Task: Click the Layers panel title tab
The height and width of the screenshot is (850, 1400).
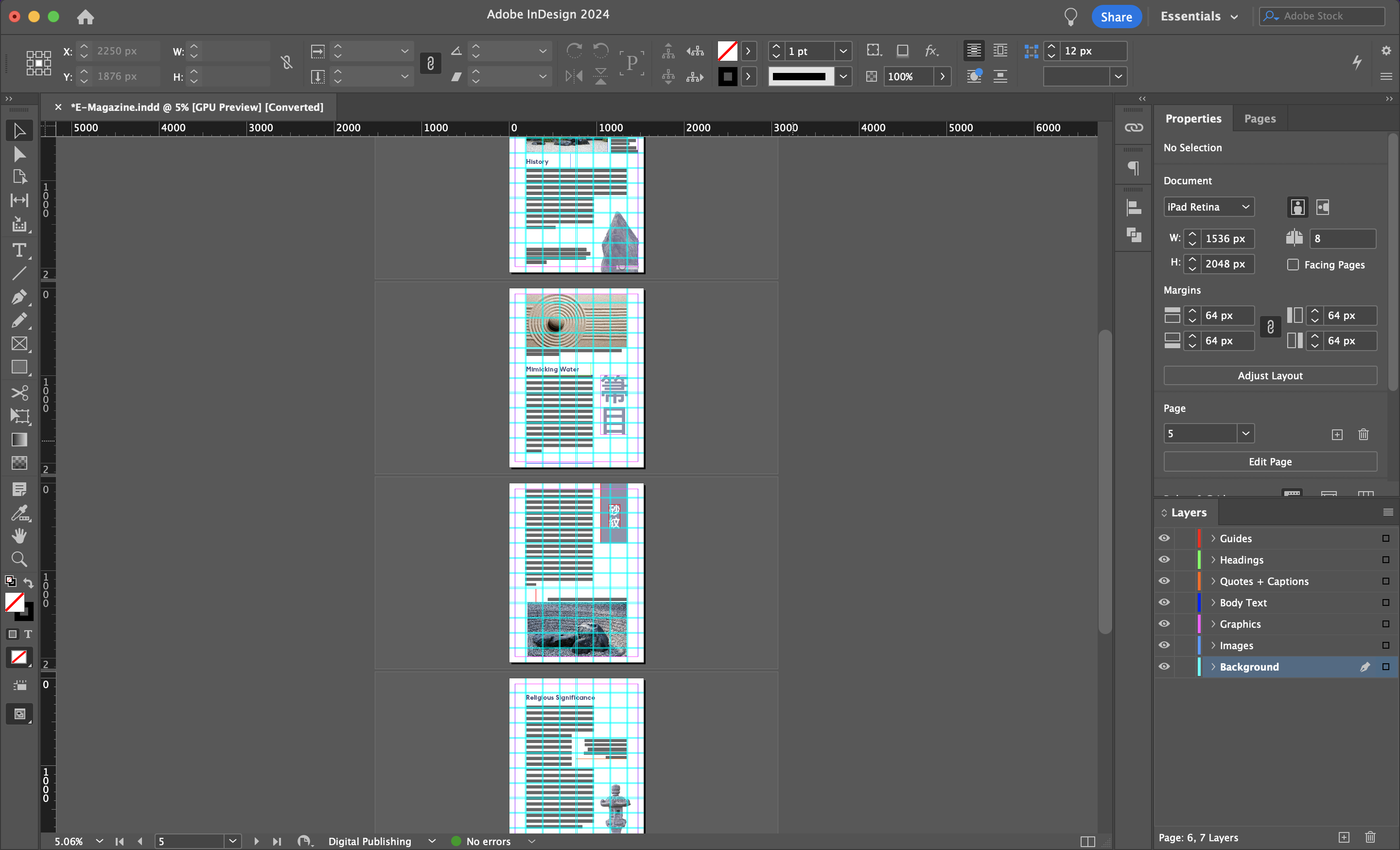Action: pyautogui.click(x=1188, y=513)
